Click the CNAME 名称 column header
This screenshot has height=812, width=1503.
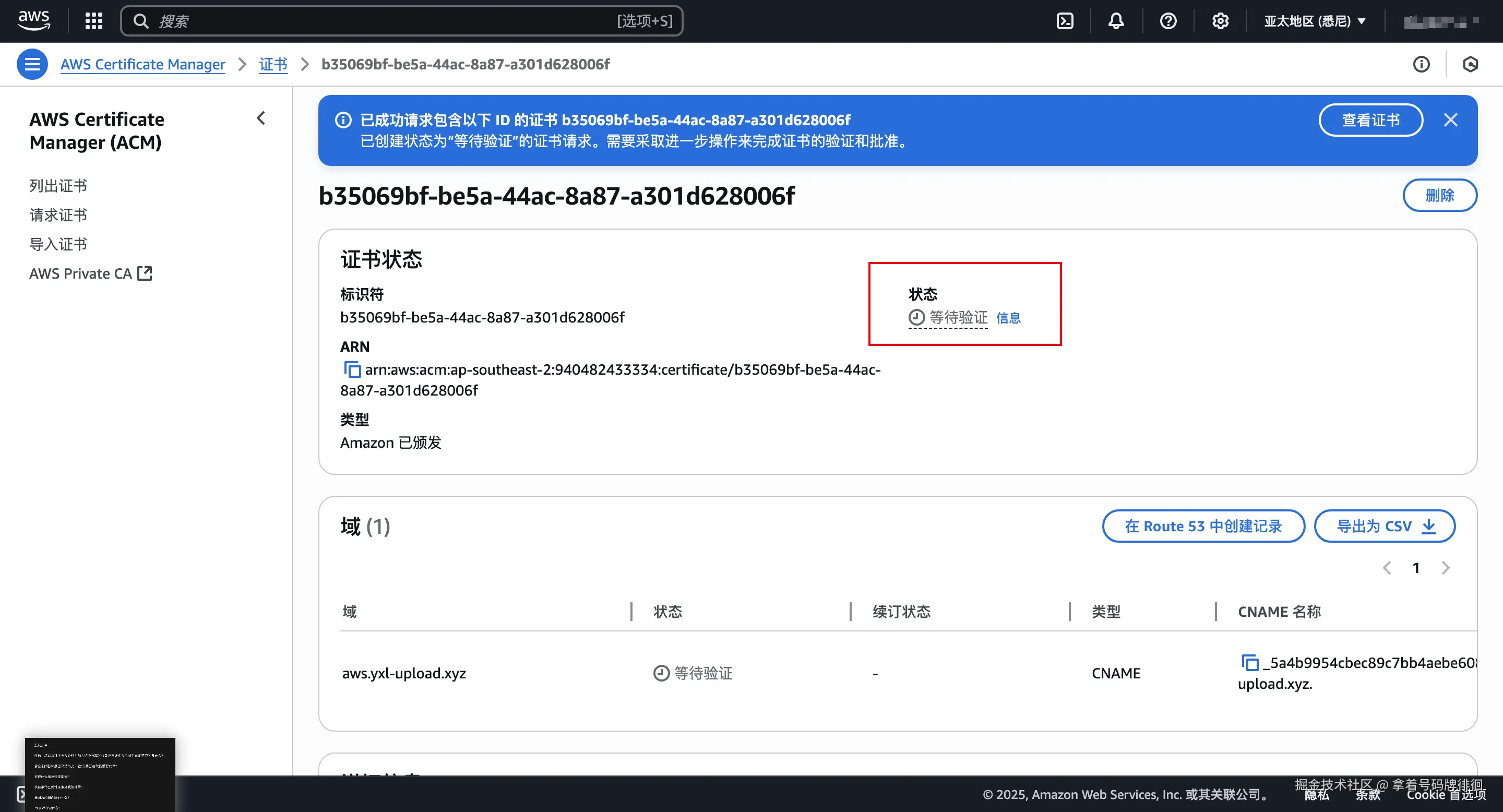pos(1279,611)
